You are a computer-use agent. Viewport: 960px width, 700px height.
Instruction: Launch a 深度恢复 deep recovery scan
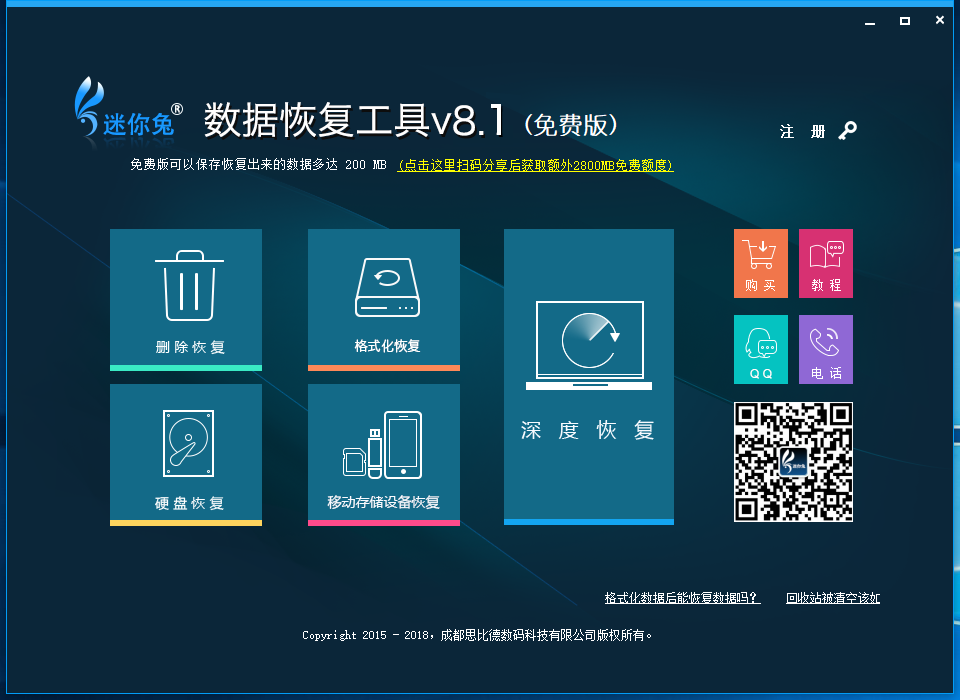click(x=588, y=377)
